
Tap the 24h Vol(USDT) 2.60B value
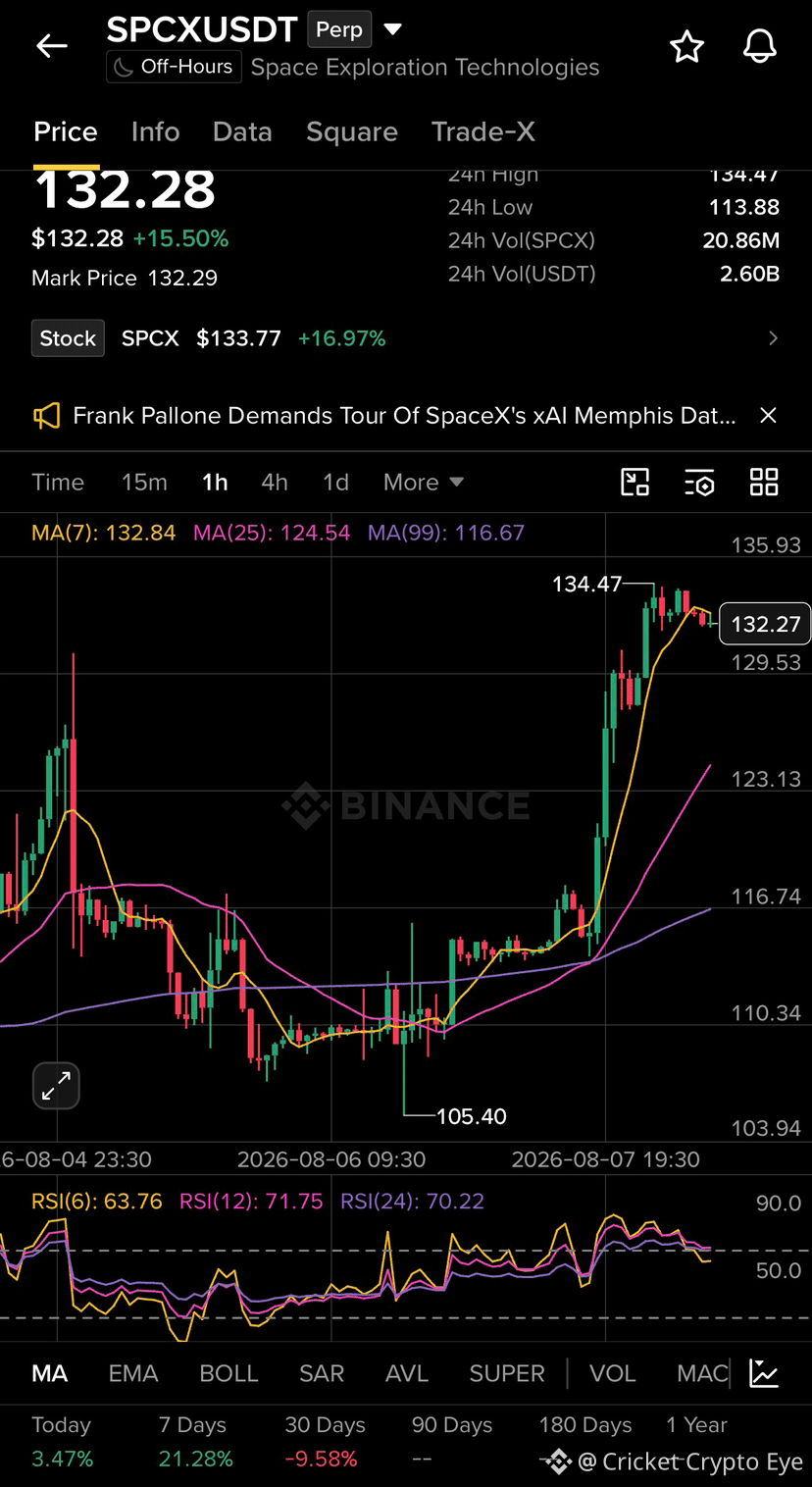pyautogui.click(x=750, y=274)
